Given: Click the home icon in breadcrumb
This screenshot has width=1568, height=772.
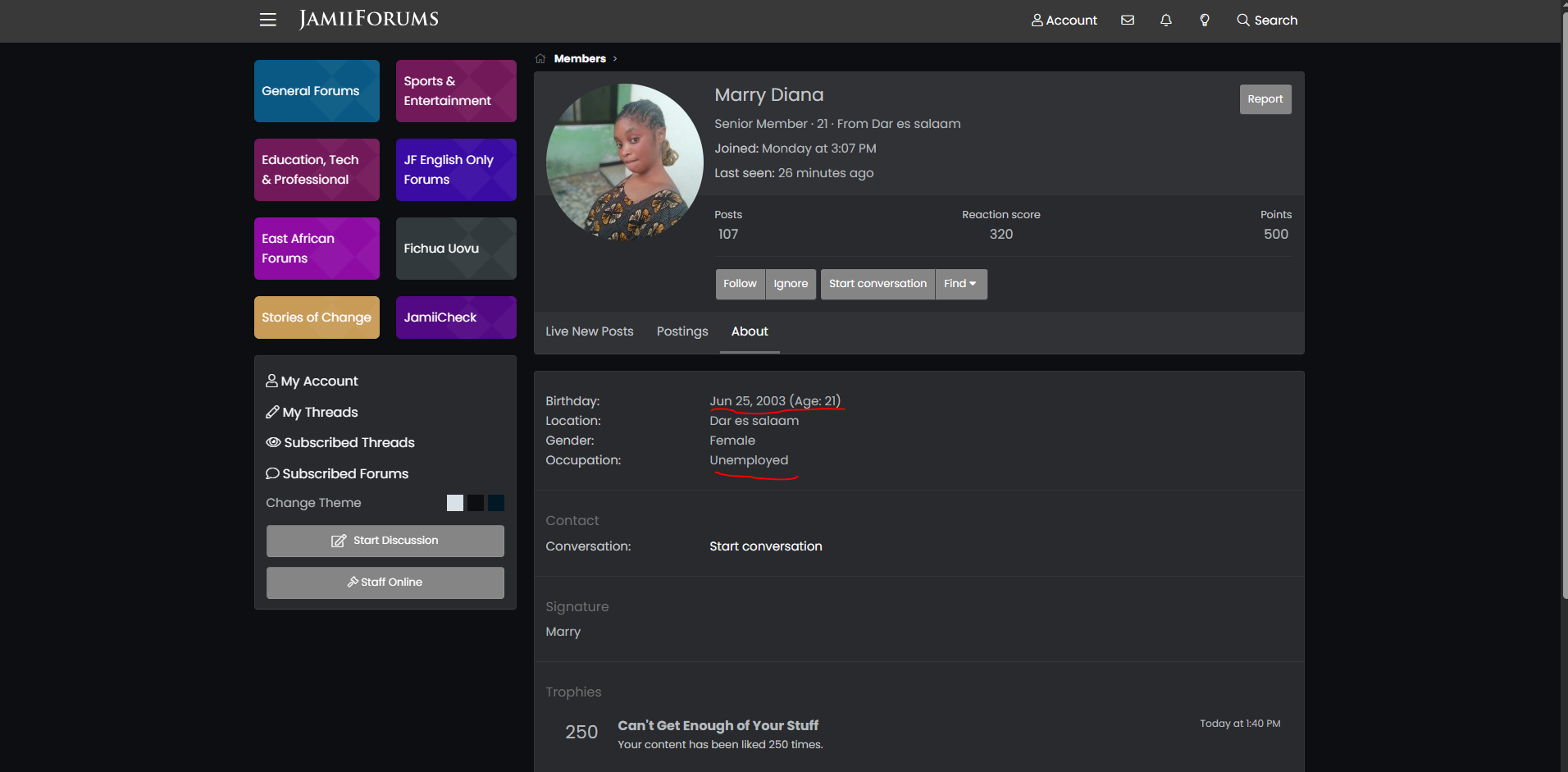Looking at the screenshot, I should (540, 58).
